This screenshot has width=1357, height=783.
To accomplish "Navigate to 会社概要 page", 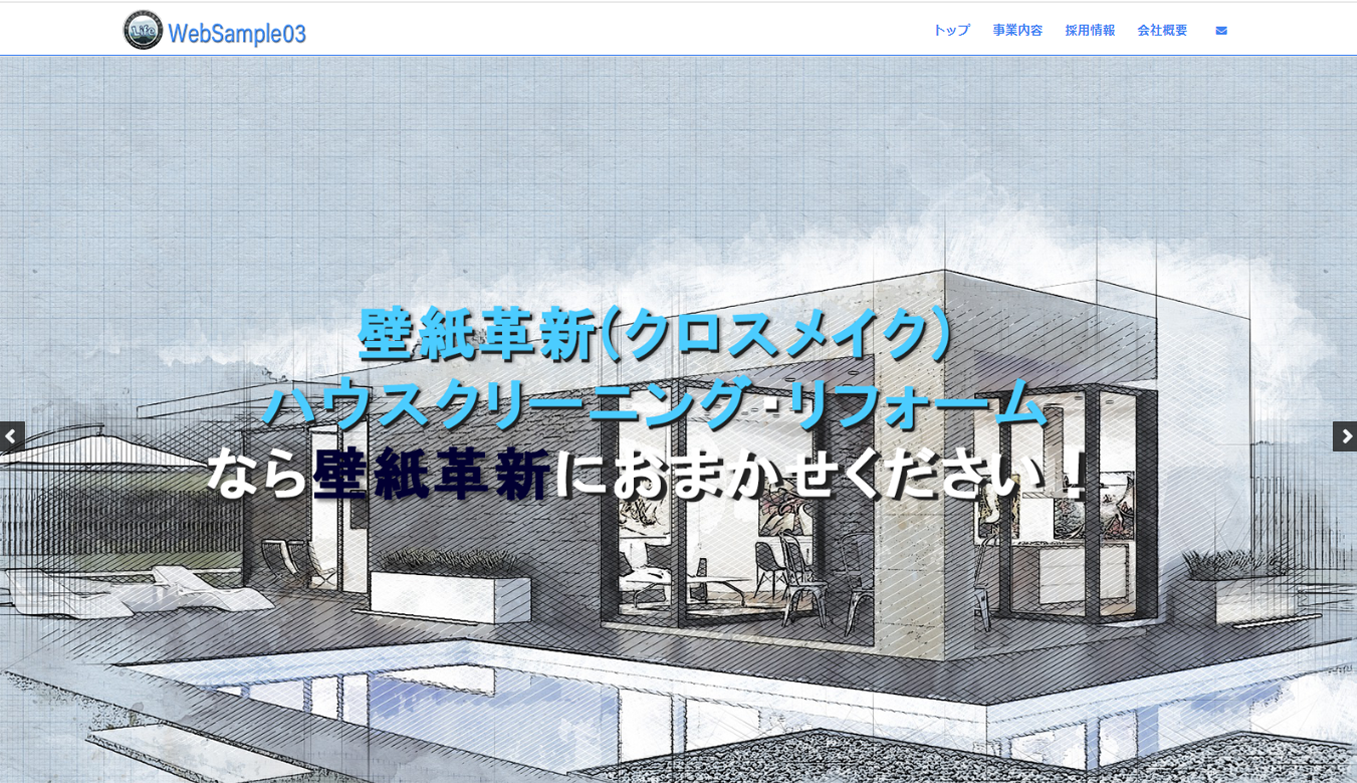I will point(1162,31).
